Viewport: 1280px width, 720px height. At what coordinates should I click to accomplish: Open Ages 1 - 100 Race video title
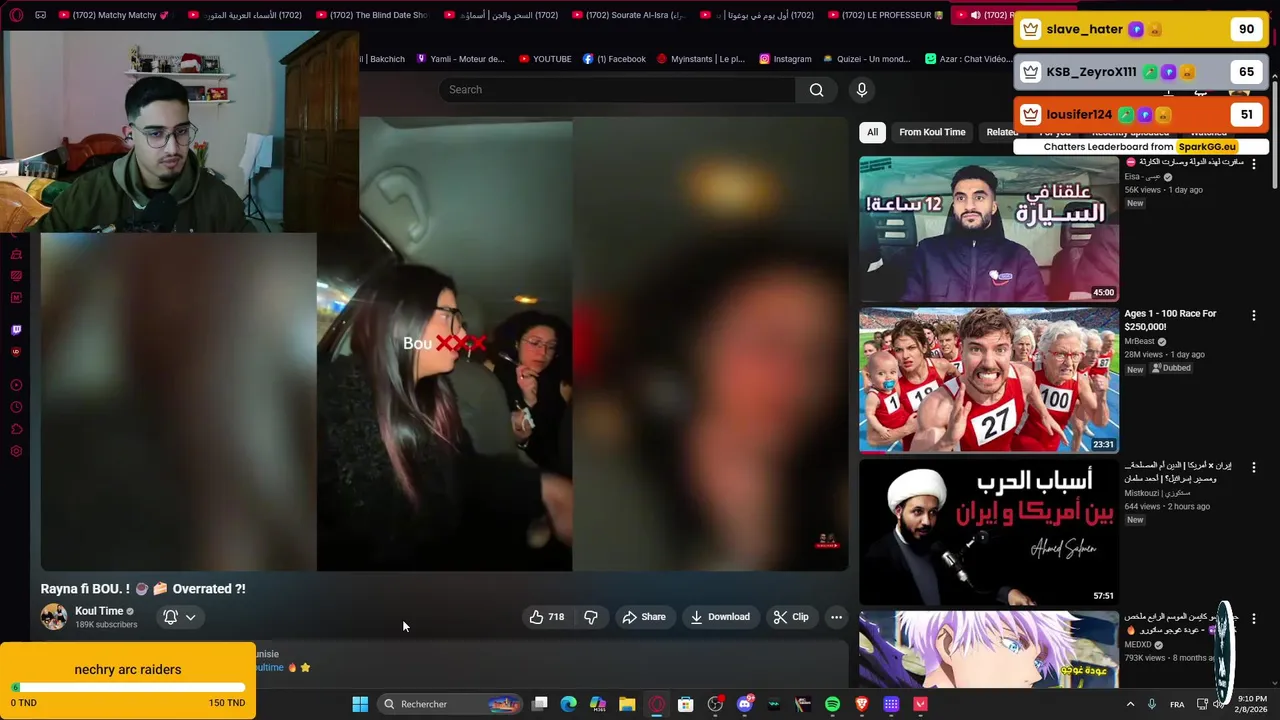tap(1170, 320)
